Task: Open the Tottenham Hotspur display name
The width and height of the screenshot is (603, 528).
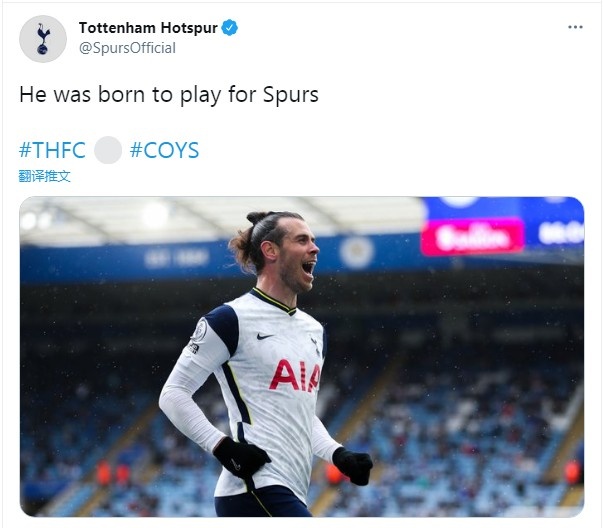Action: click(148, 28)
